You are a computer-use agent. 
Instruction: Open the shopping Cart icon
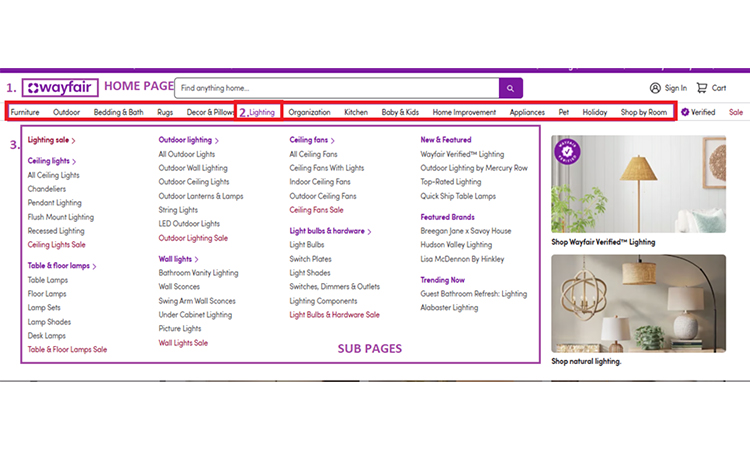(702, 88)
